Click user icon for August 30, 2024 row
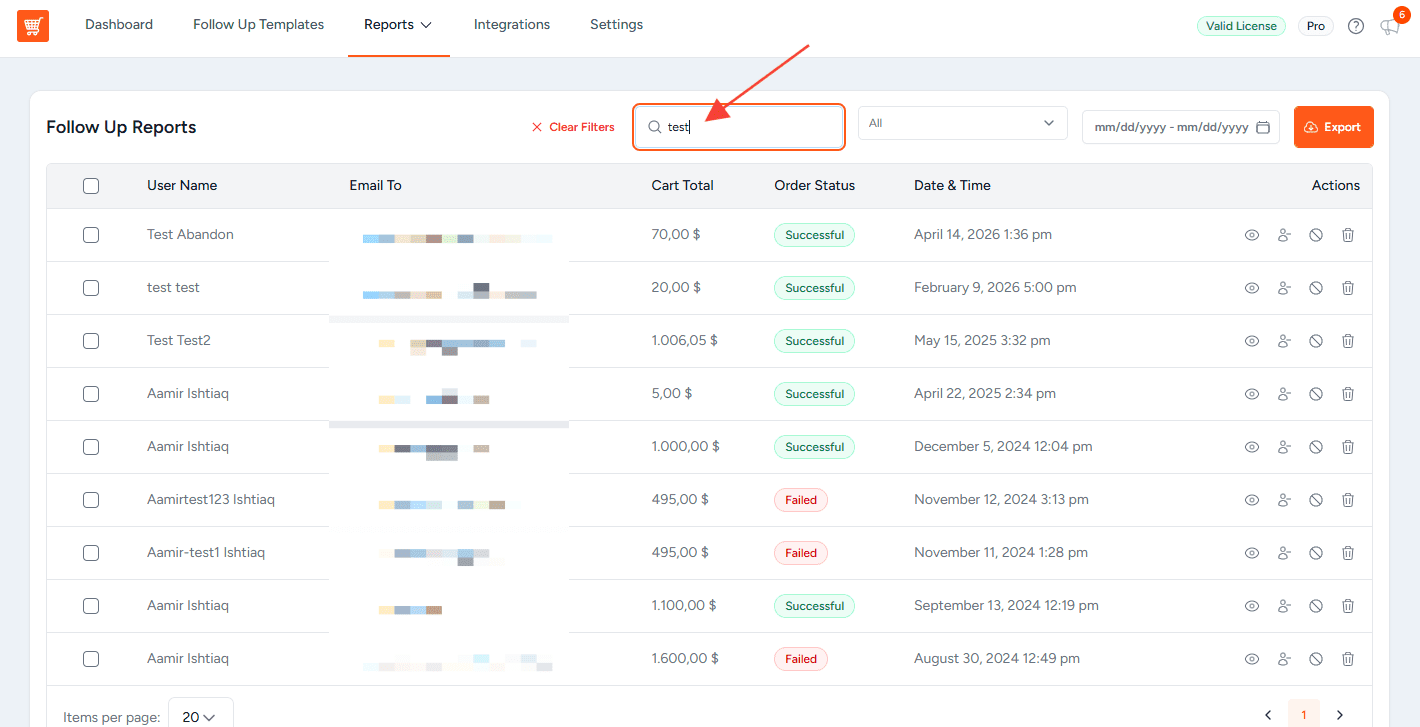This screenshot has width=1420, height=727. 1284,659
